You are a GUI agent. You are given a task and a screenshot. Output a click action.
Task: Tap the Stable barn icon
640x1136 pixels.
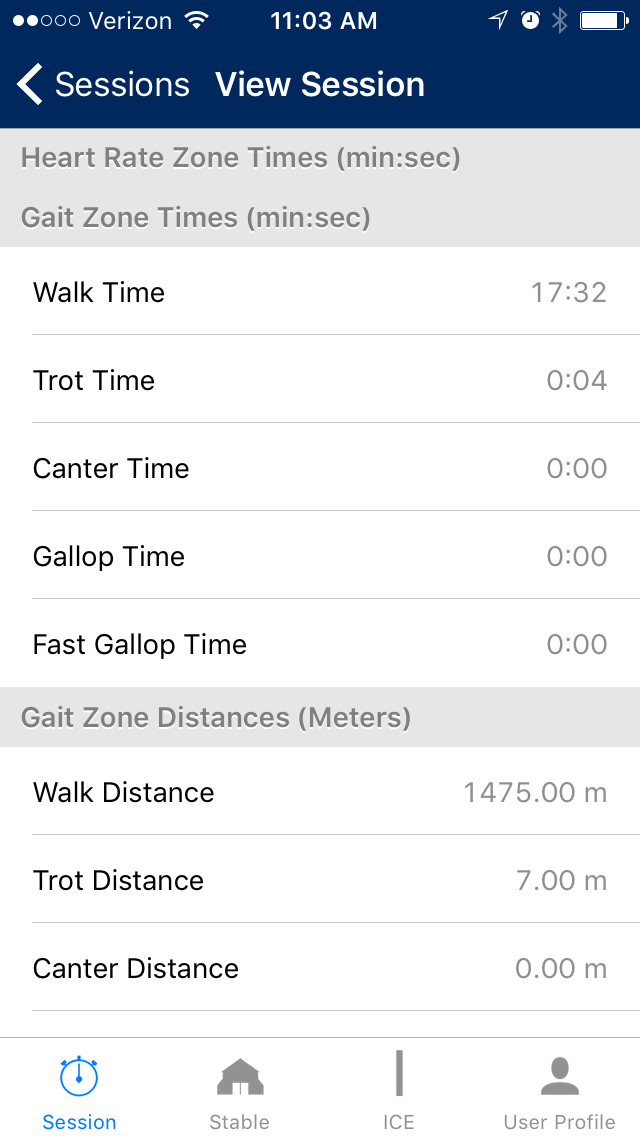[239, 1076]
